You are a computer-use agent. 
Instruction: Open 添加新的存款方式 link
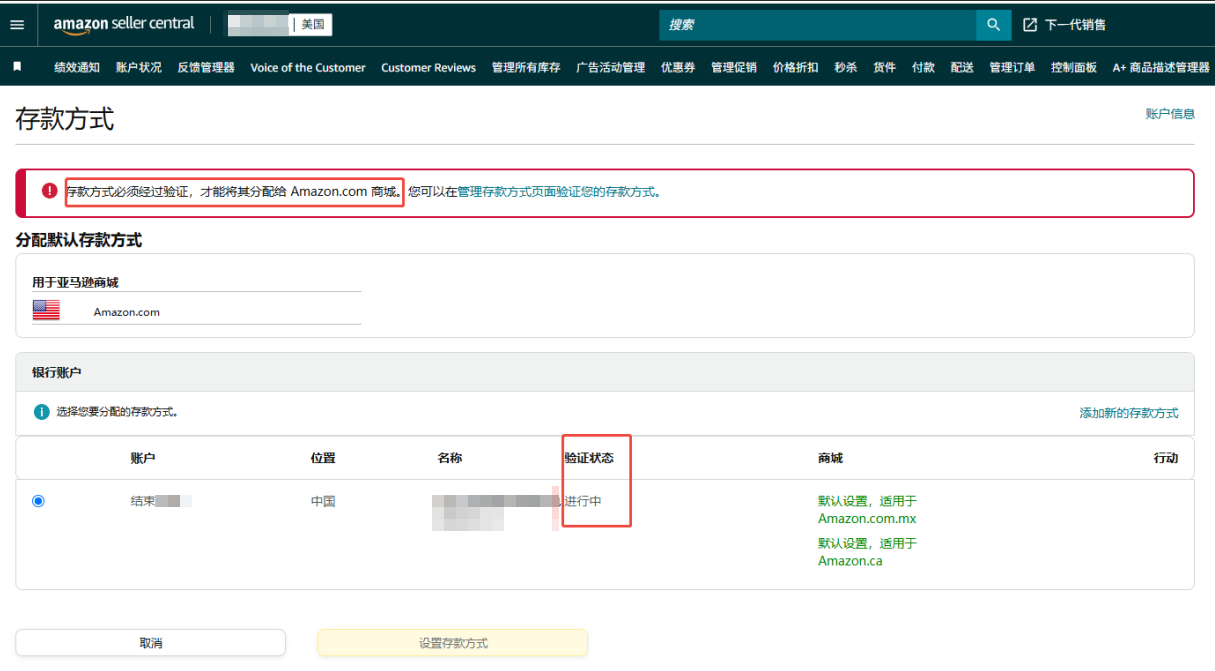1128,413
